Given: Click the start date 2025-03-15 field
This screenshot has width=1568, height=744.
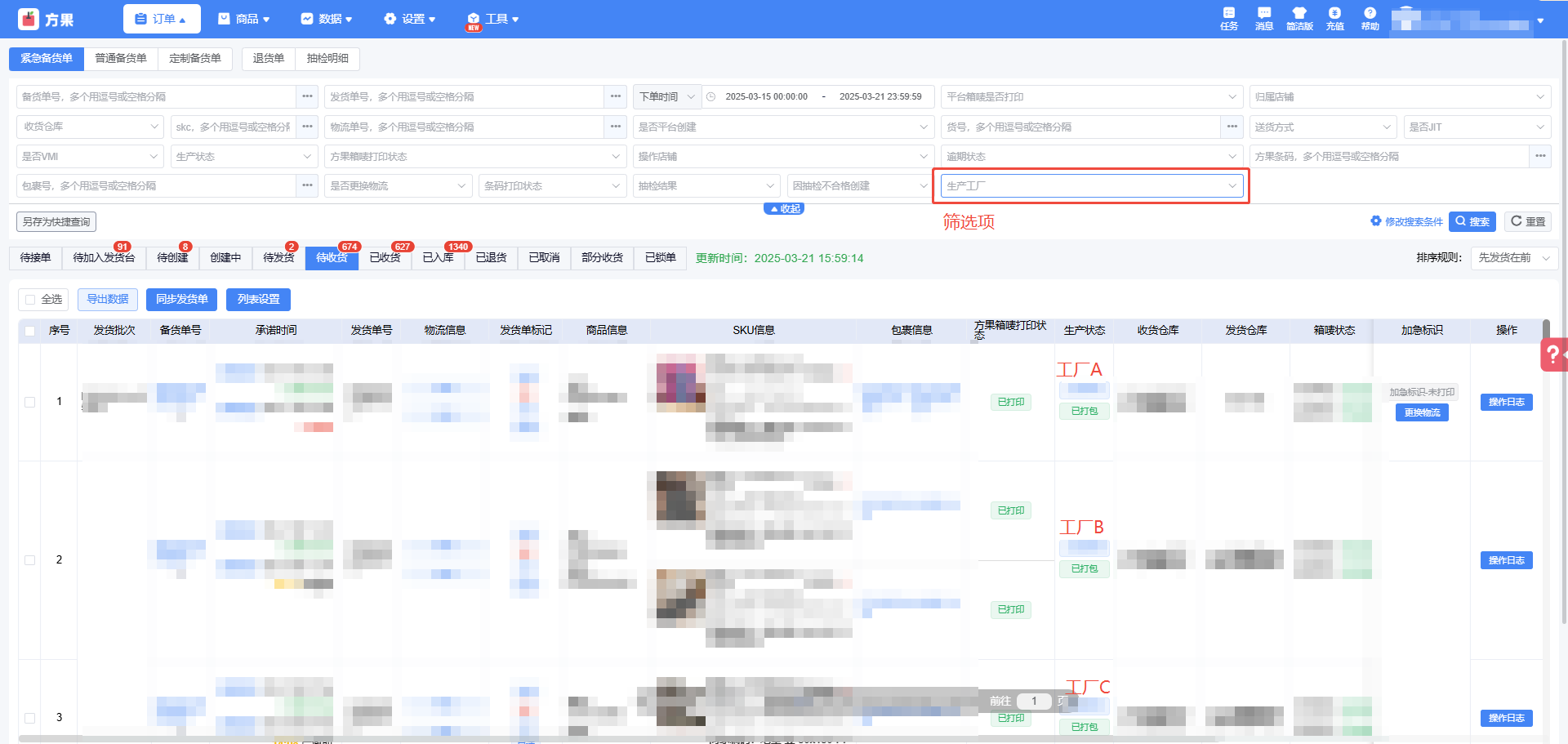Looking at the screenshot, I should coord(767,96).
